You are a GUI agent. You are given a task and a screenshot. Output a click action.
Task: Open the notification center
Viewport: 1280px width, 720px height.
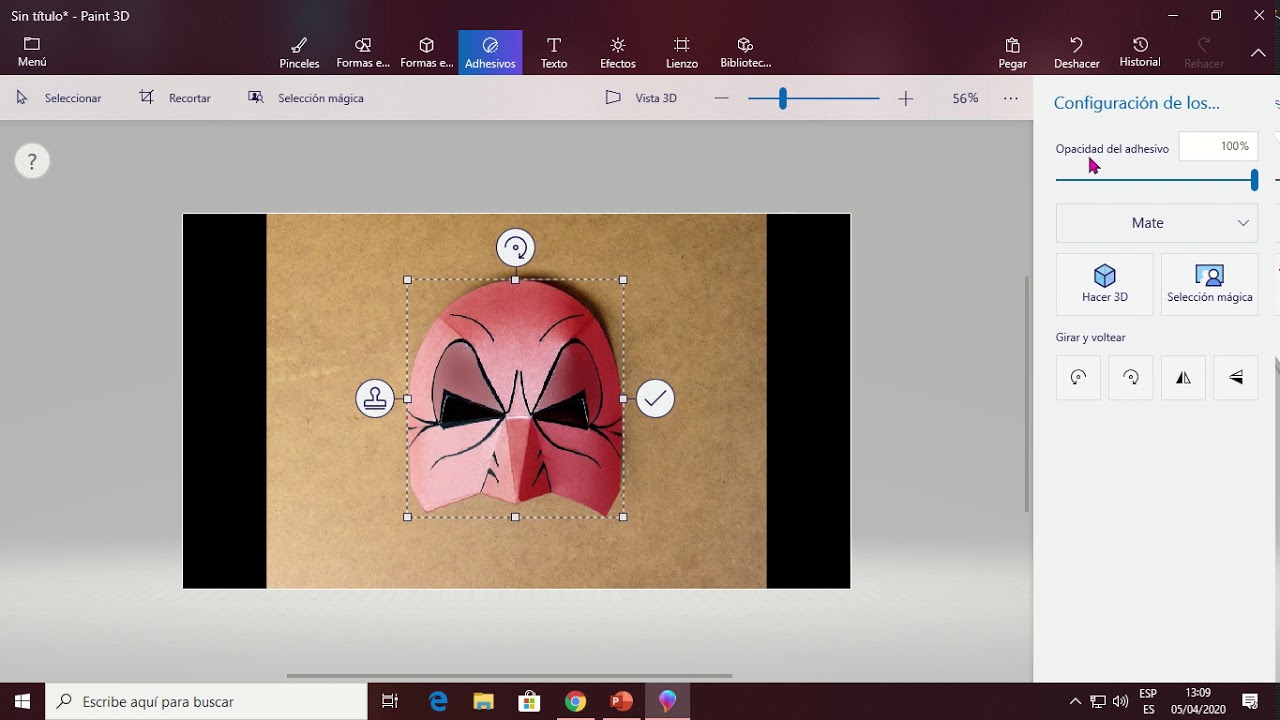pyautogui.click(x=1250, y=701)
